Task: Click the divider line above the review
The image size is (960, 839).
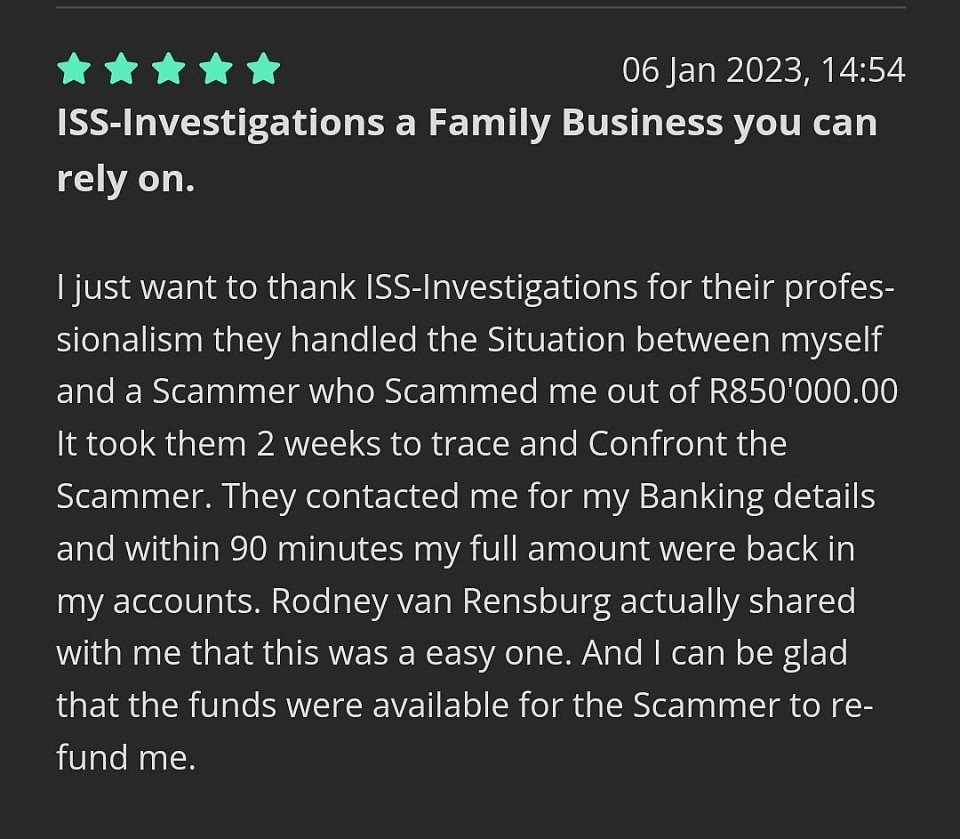Action: click(x=481, y=7)
